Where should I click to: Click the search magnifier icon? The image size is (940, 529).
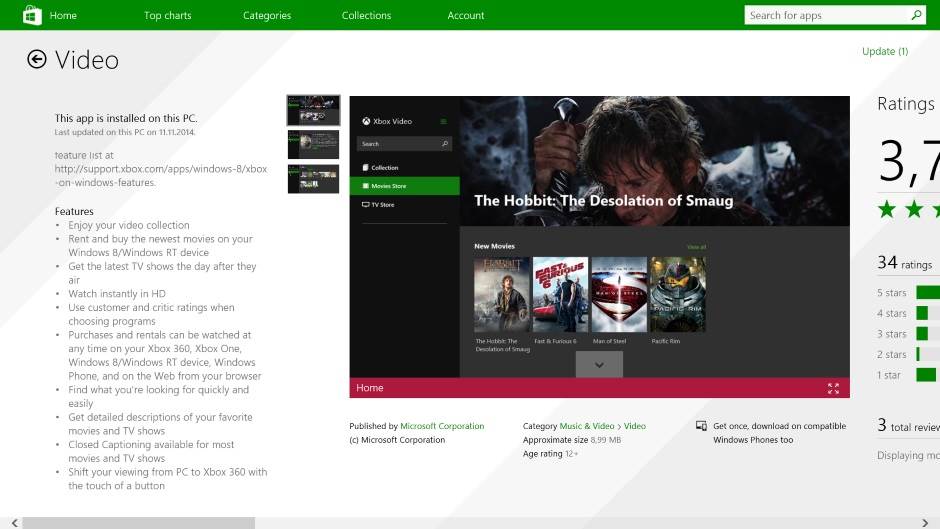pyautogui.click(x=916, y=15)
